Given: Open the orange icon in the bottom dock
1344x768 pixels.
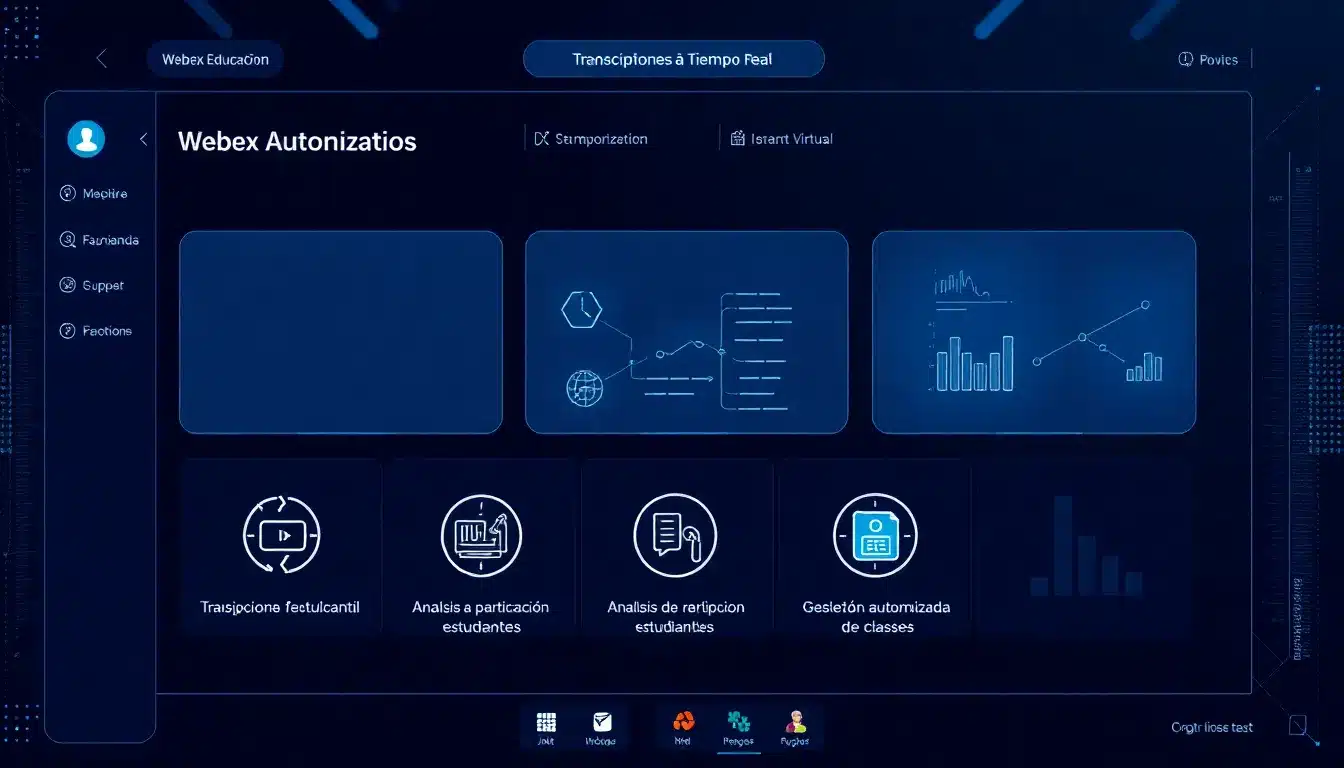Looking at the screenshot, I should 684,722.
